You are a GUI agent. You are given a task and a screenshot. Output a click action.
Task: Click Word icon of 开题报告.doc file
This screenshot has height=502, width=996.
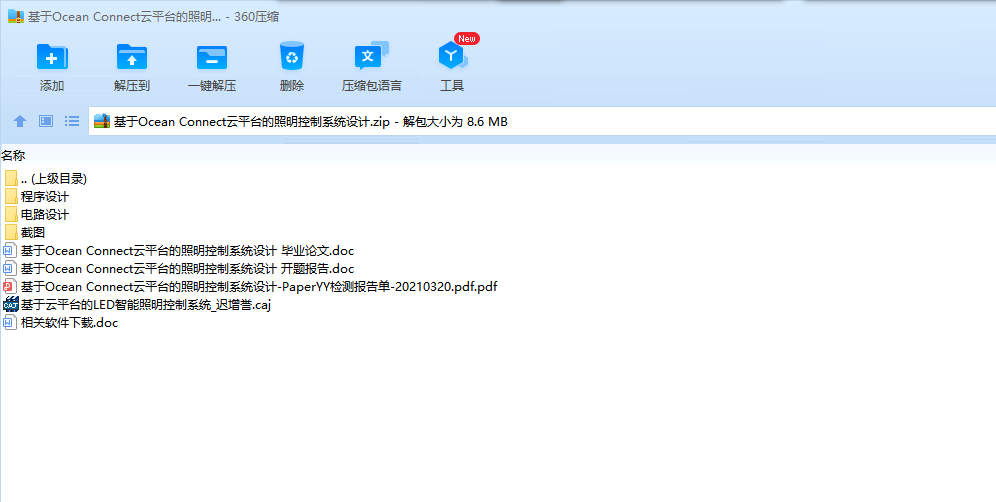10,268
